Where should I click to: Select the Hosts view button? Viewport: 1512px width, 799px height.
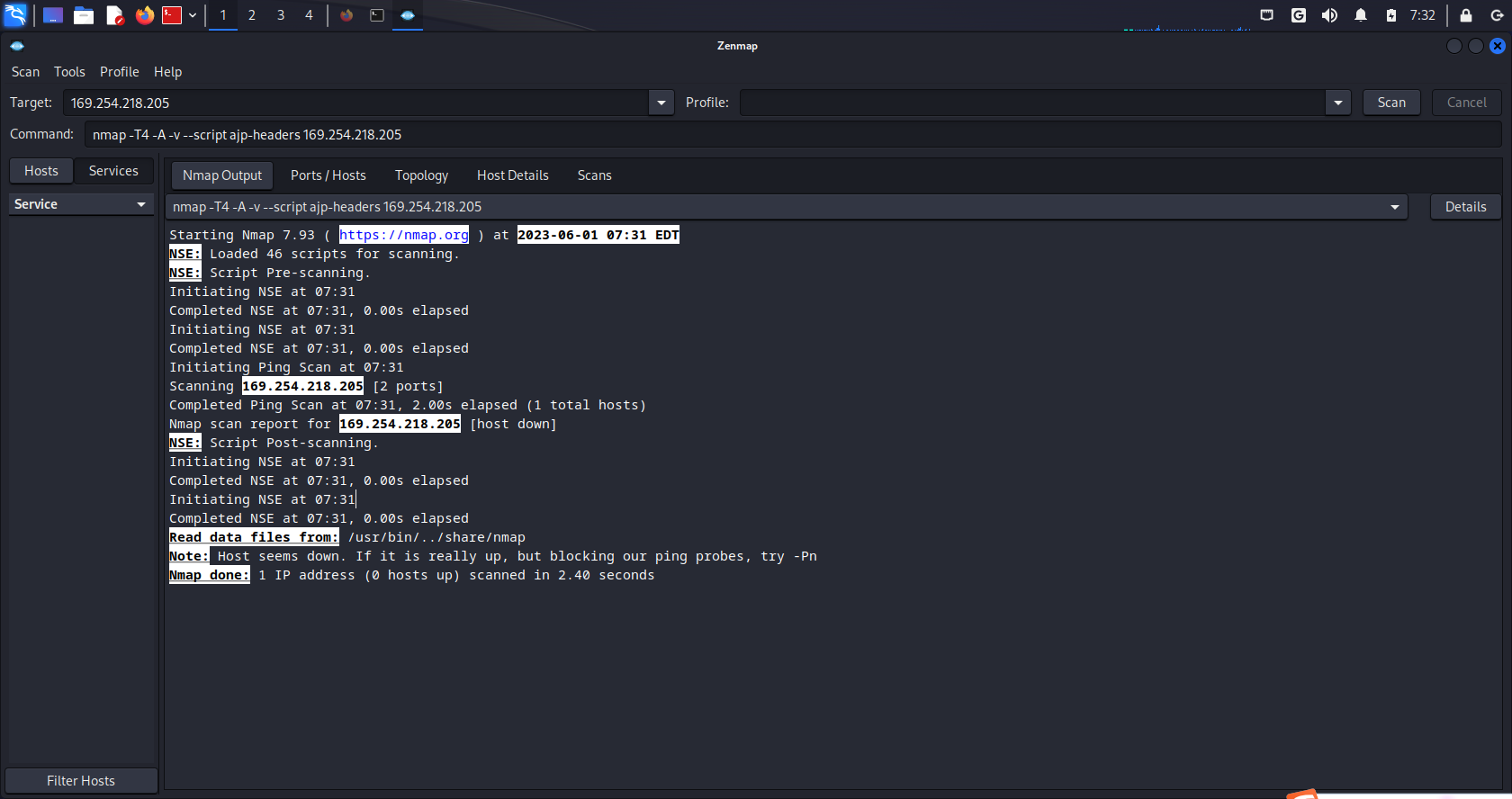pos(41,171)
